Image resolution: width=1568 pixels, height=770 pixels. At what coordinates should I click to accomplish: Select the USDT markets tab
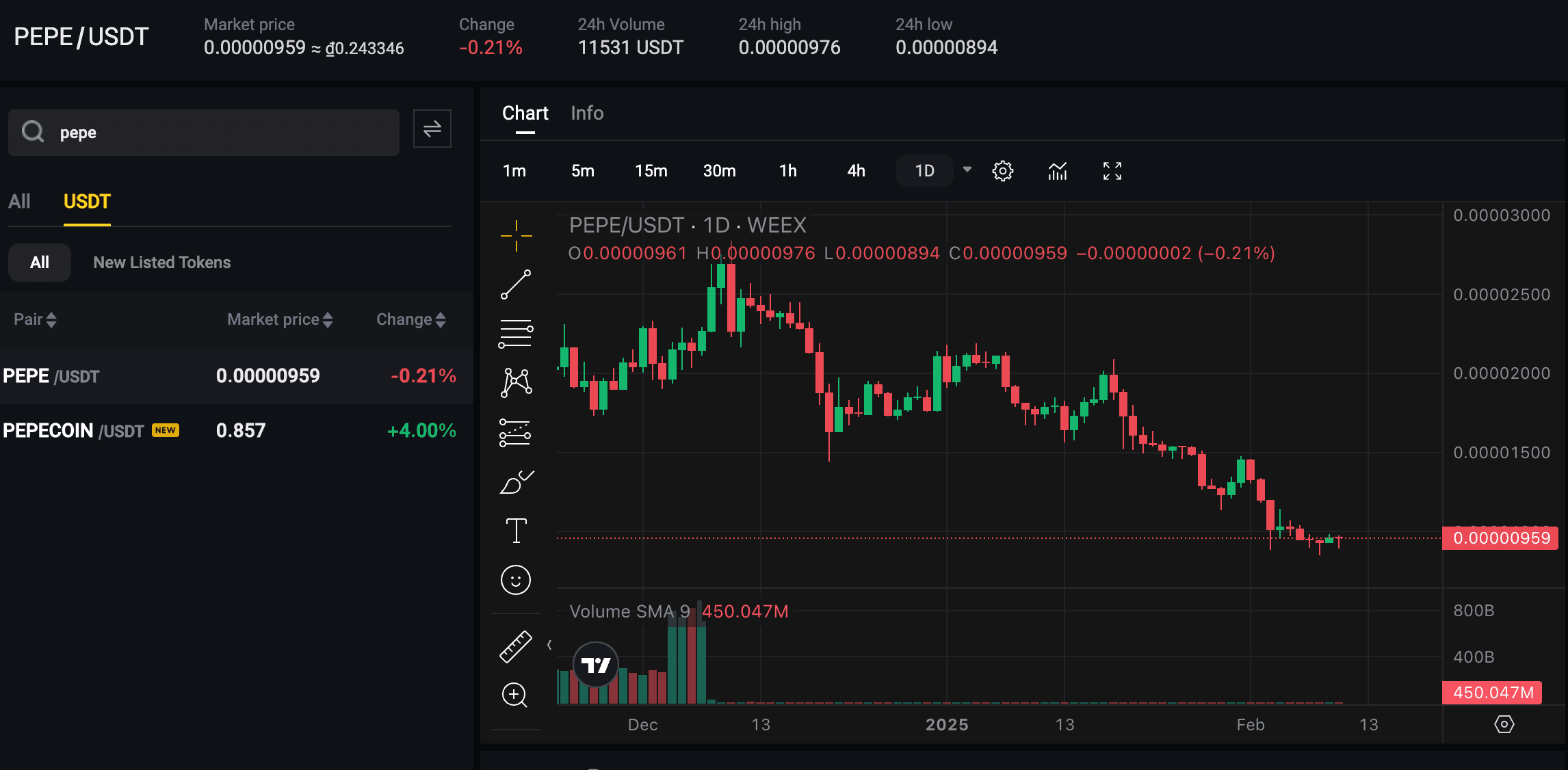(x=87, y=202)
